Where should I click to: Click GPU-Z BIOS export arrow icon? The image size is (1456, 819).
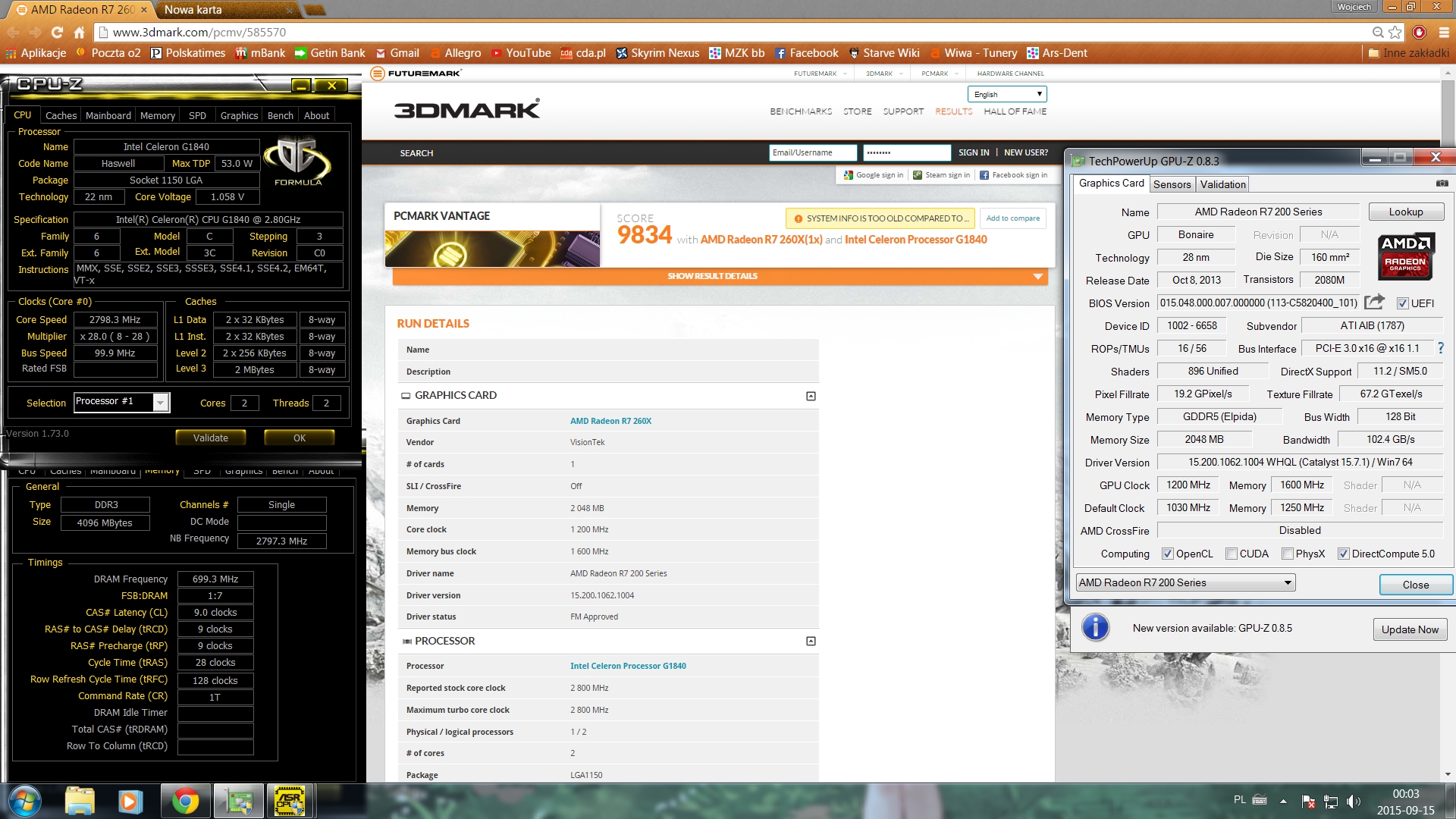(x=1374, y=302)
